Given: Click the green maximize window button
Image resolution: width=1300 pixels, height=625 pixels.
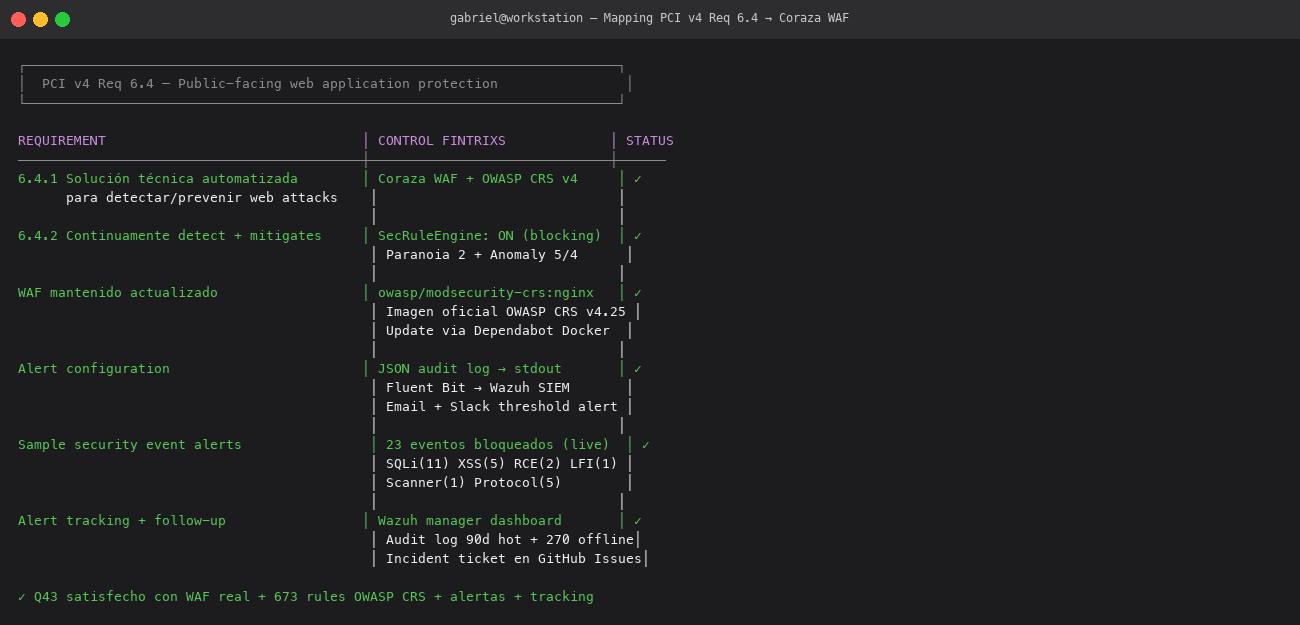Looking at the screenshot, I should [x=62, y=19].
